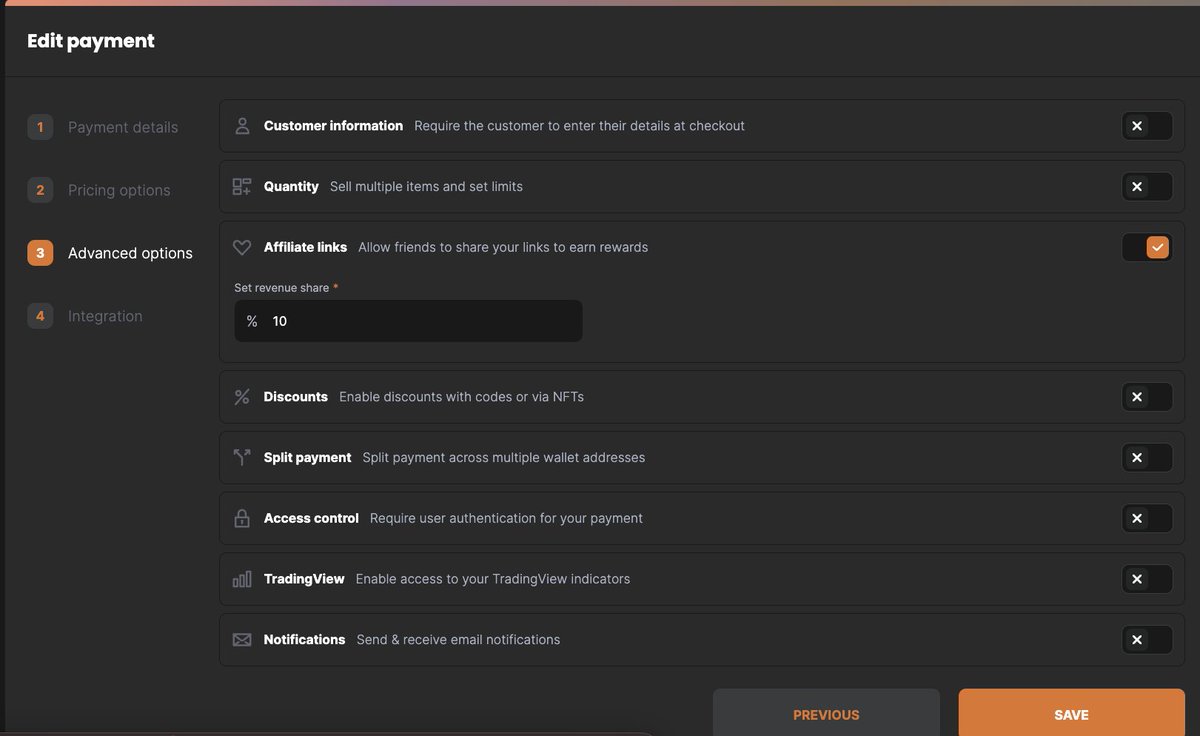Click 'Split payment across multiple wallet addresses' text
The height and width of the screenshot is (736, 1200).
point(504,458)
